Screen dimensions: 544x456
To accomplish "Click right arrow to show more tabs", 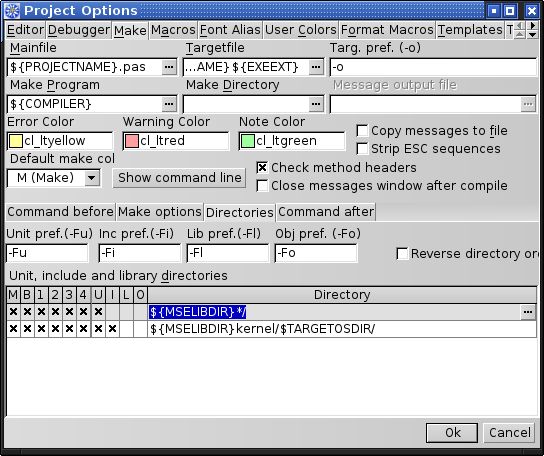I will 533,25.
